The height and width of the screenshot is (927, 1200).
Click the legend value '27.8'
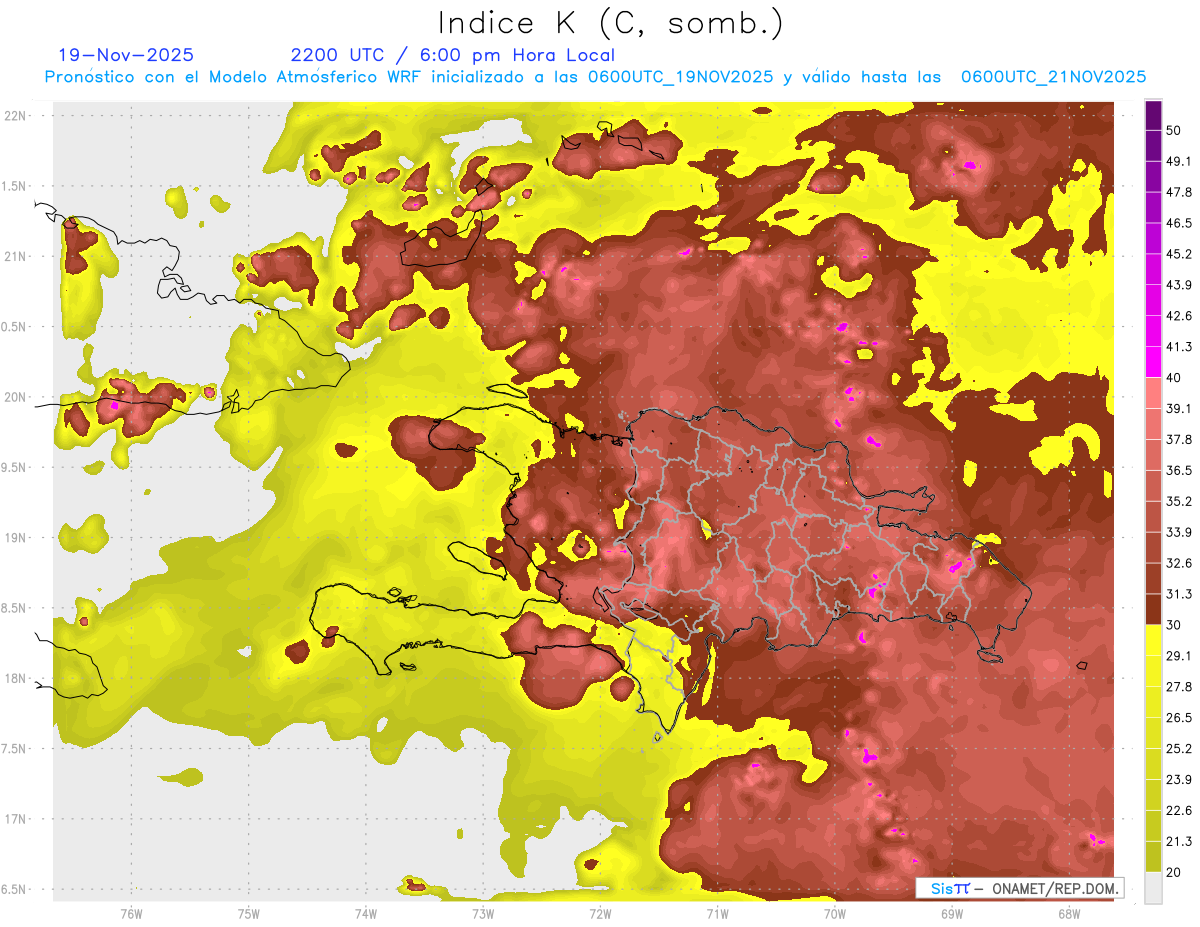pos(1179,686)
